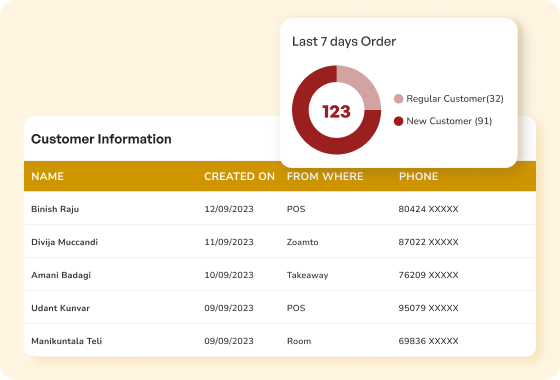Sort by the CREATED ON column header
Image resolution: width=560 pixels, height=380 pixels.
[239, 176]
